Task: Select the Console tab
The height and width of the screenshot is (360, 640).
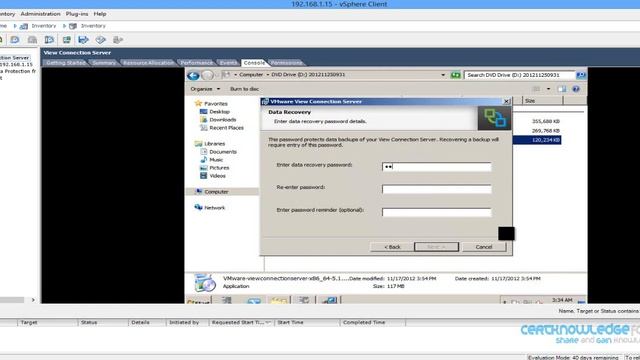Action: pos(254,63)
